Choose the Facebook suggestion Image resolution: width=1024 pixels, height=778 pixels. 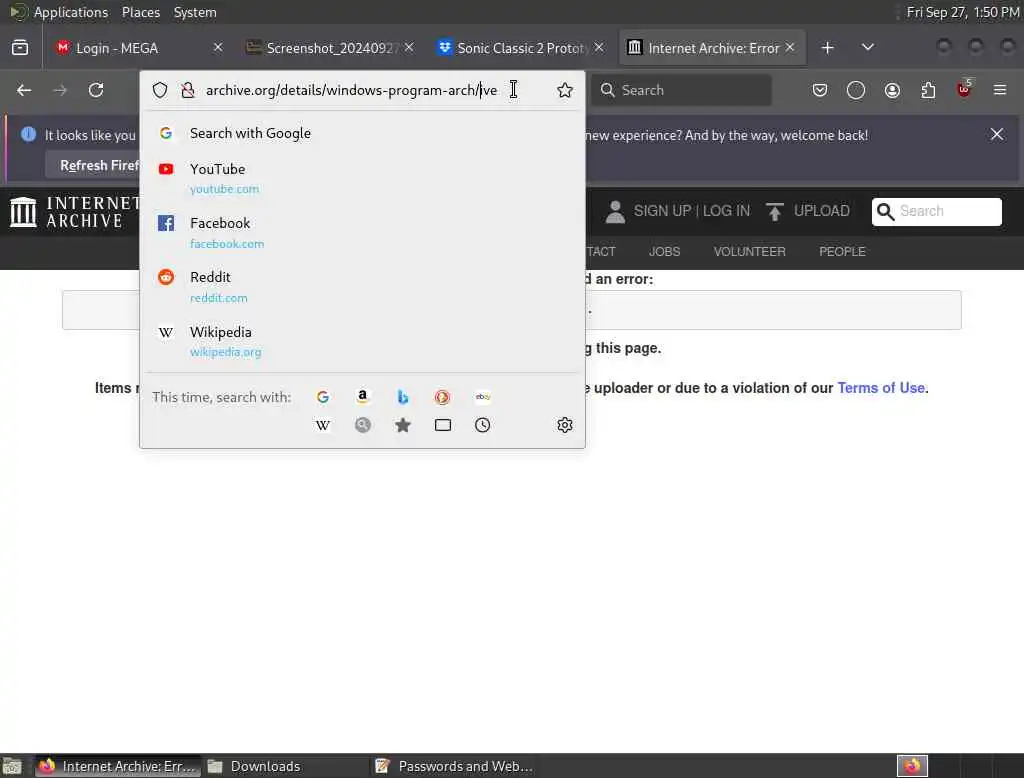tap(362, 233)
